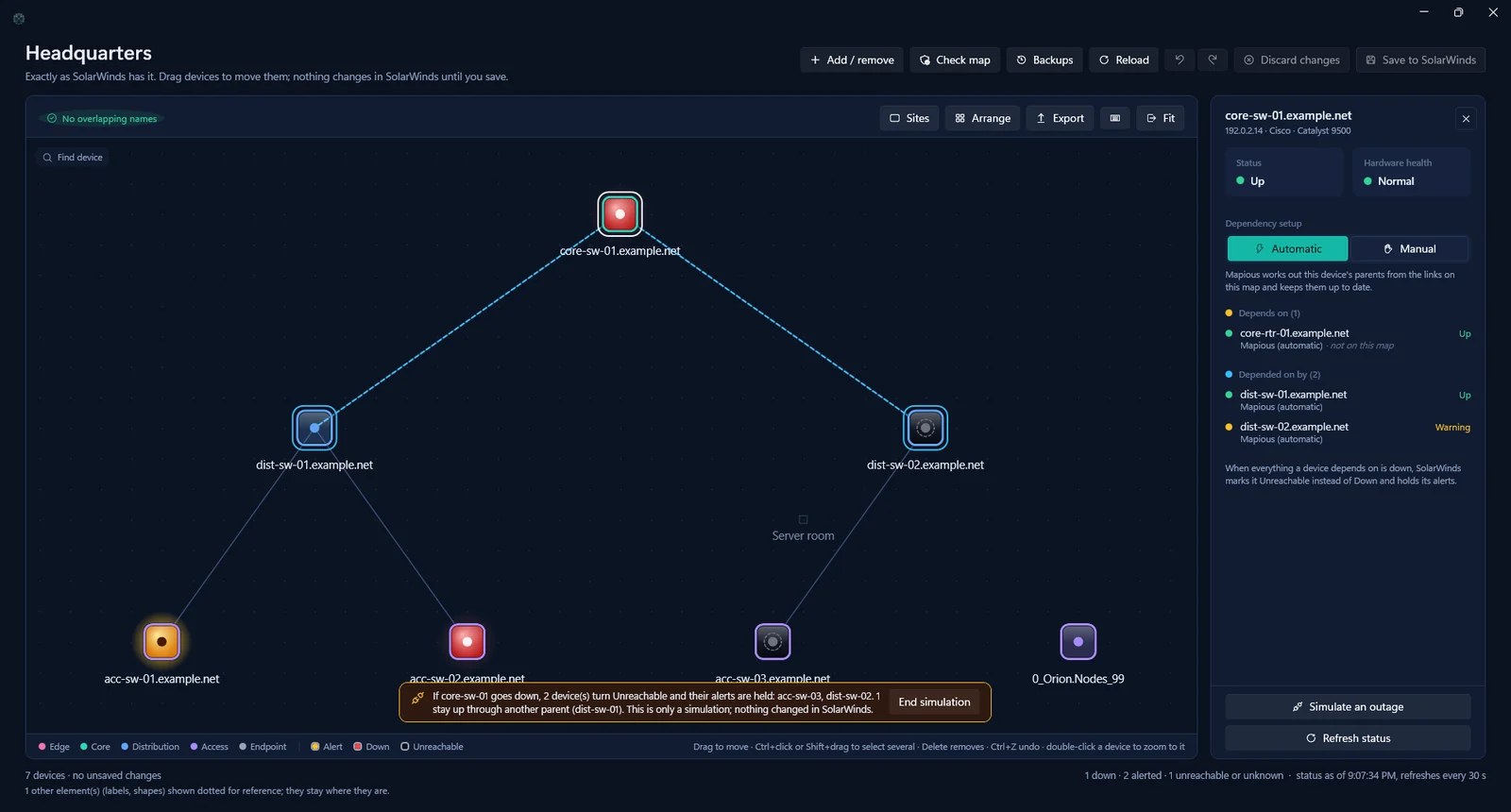
Task: Switch dependency setup to Manual
Action: tap(1409, 248)
